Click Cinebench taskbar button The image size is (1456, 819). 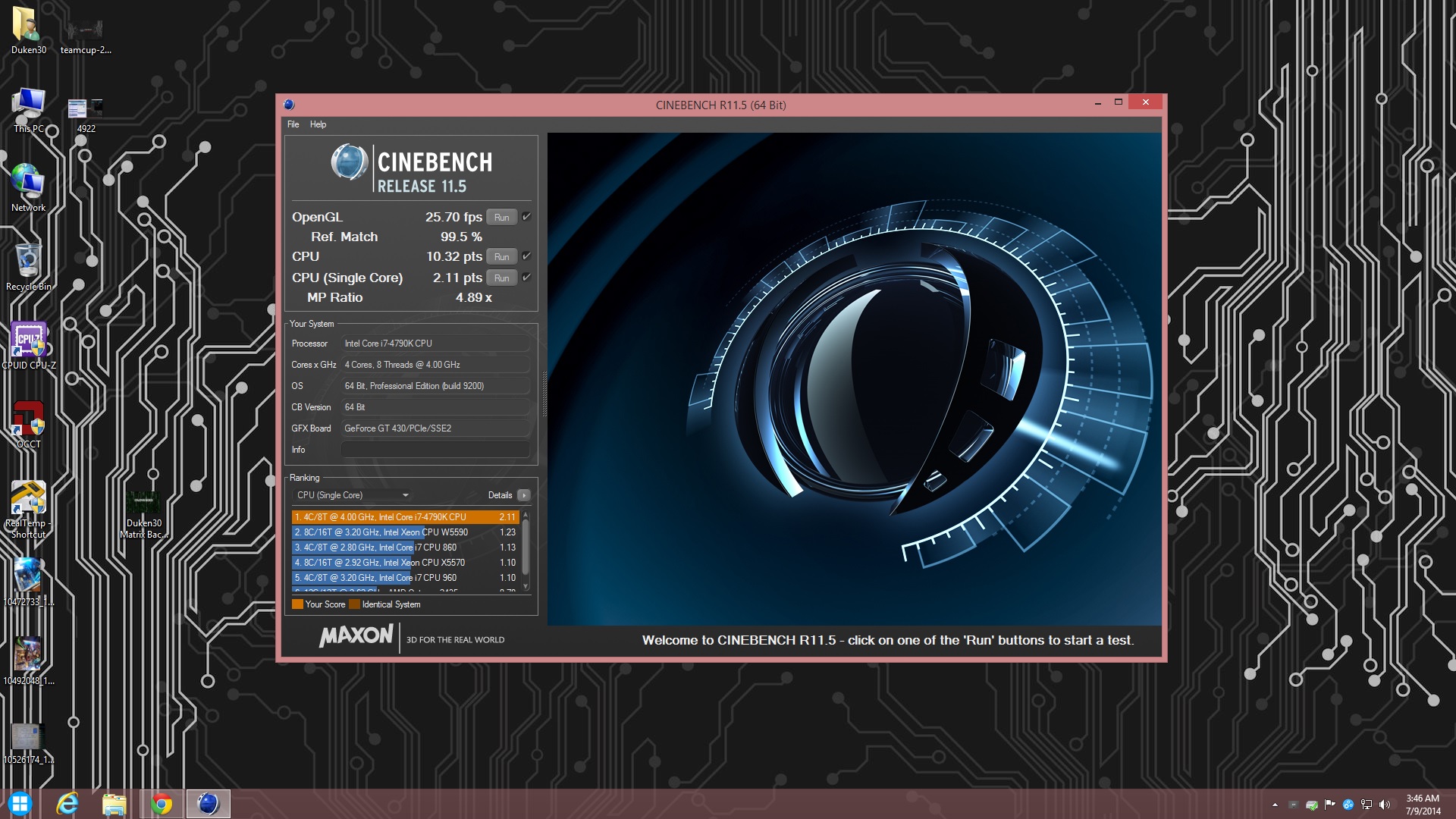[x=208, y=804]
